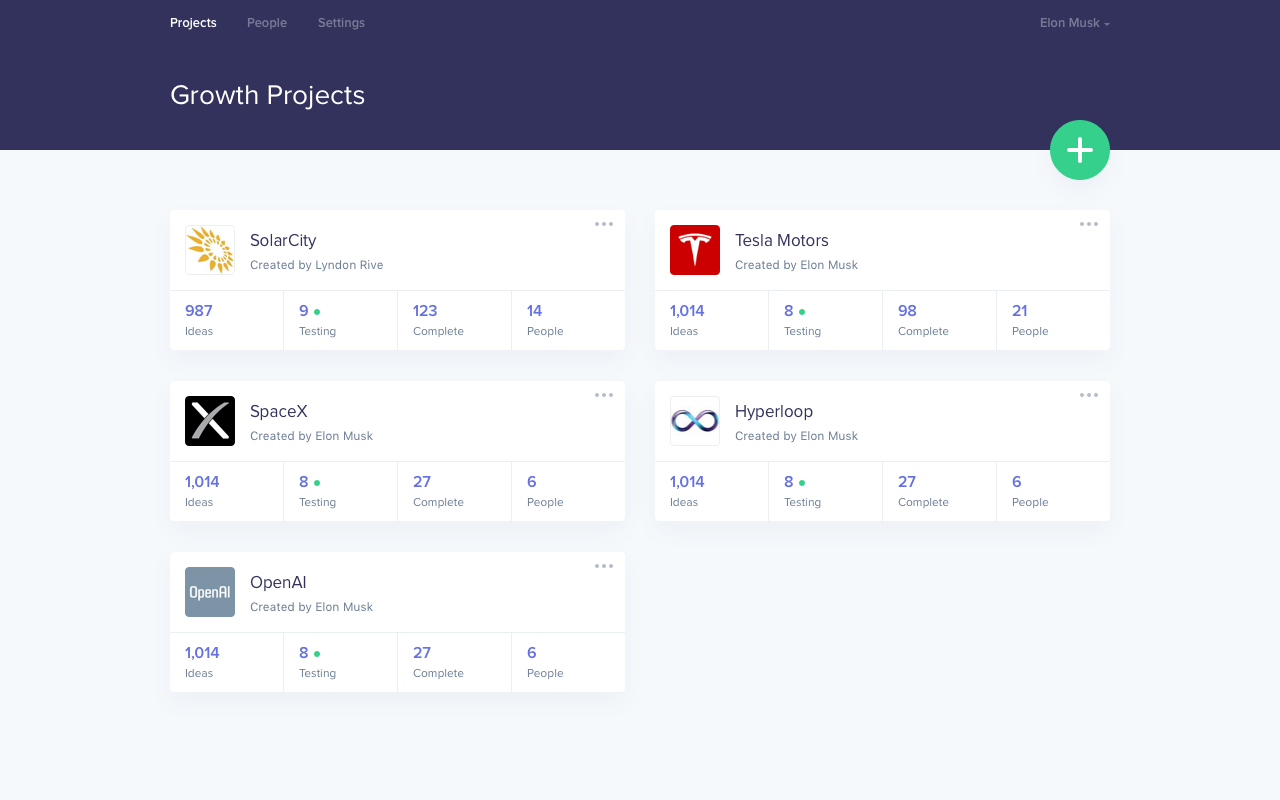Click the Hyperloop infinity logo

pyautogui.click(x=695, y=421)
